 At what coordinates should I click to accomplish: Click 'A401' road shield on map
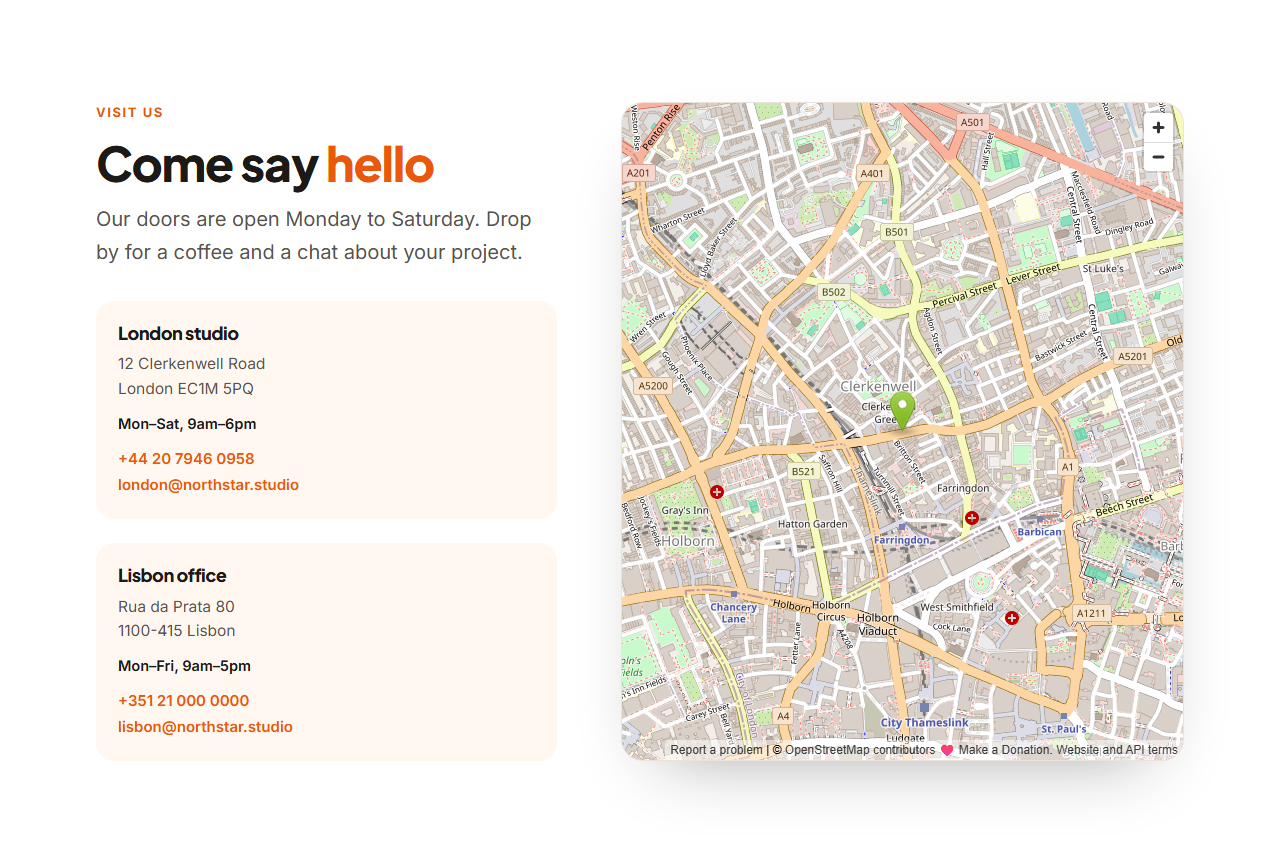pyautogui.click(x=872, y=173)
